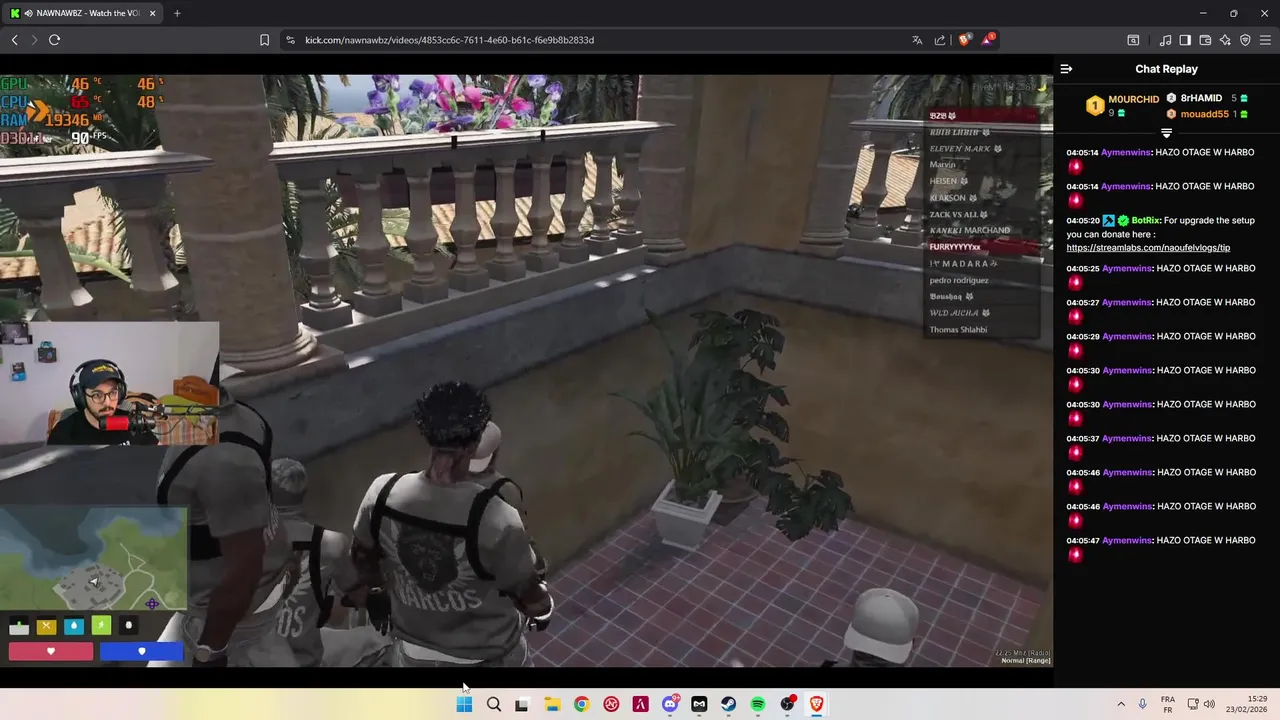The height and width of the screenshot is (720, 1280).
Task: Click the FURRYYYYxx highlighted player name
Action: (x=955, y=247)
